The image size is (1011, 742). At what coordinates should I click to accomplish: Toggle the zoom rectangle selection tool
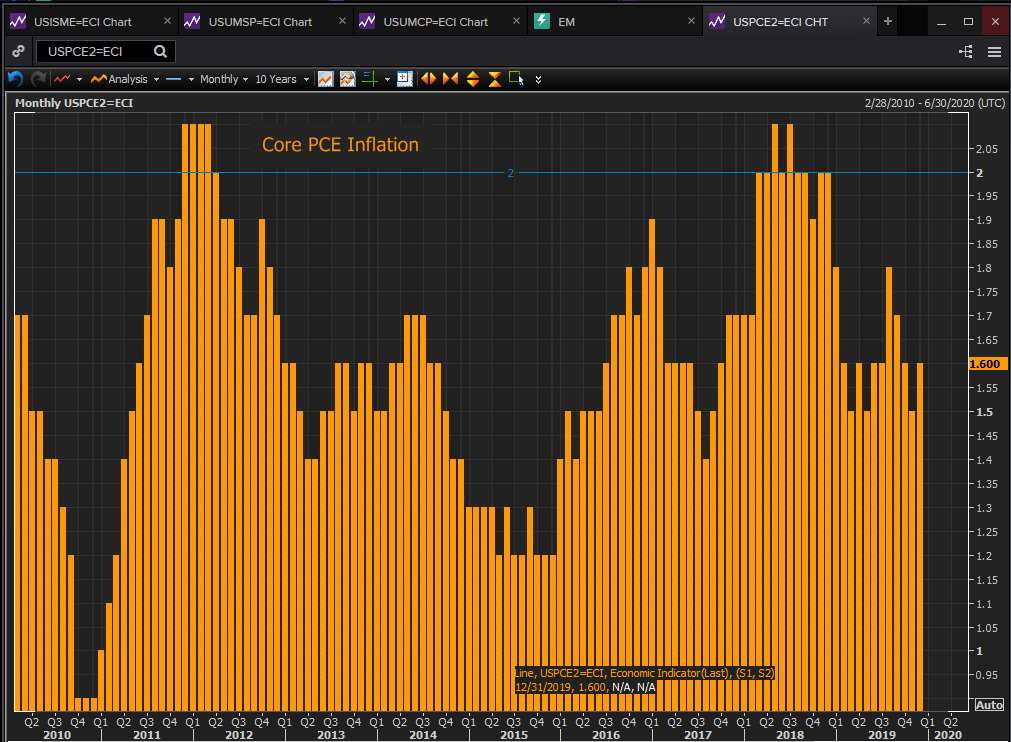(x=516, y=78)
